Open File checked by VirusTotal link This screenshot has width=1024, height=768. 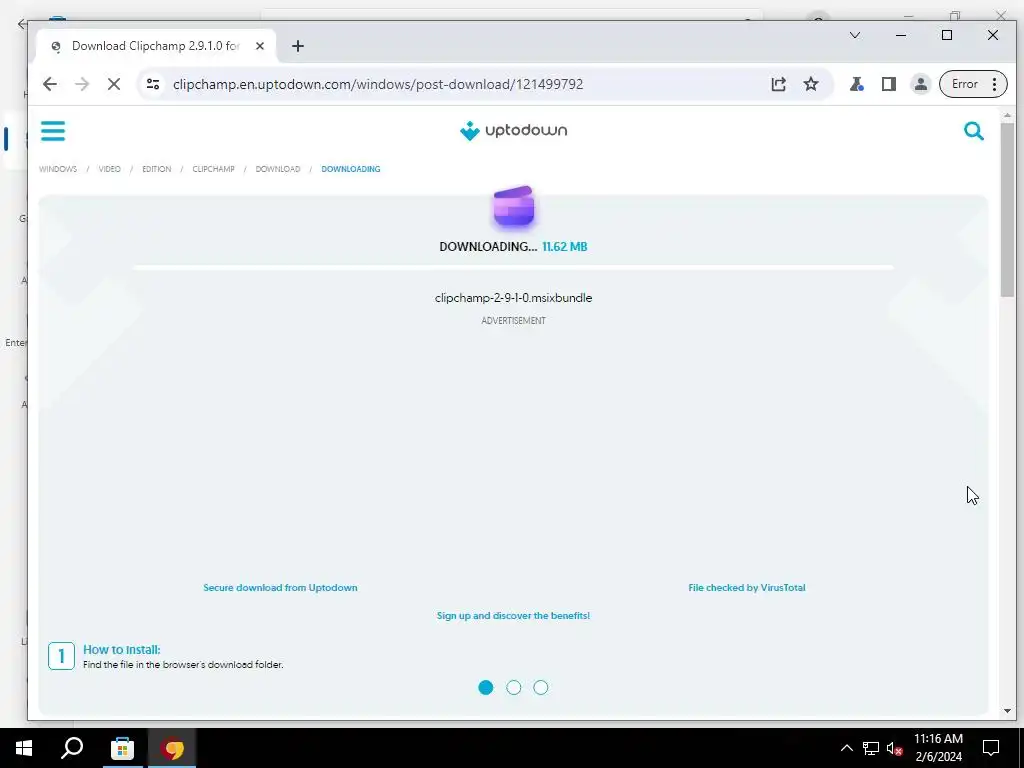tap(747, 588)
